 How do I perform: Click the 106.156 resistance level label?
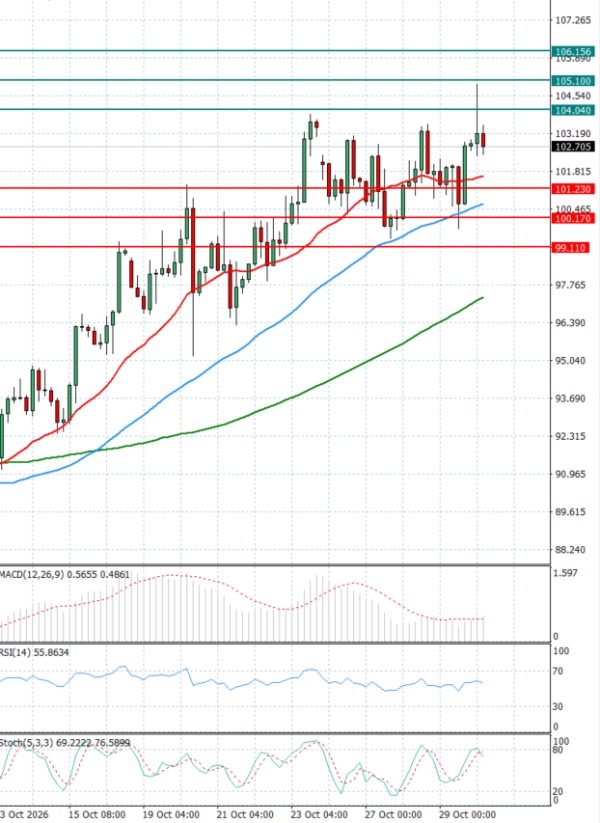coord(573,51)
